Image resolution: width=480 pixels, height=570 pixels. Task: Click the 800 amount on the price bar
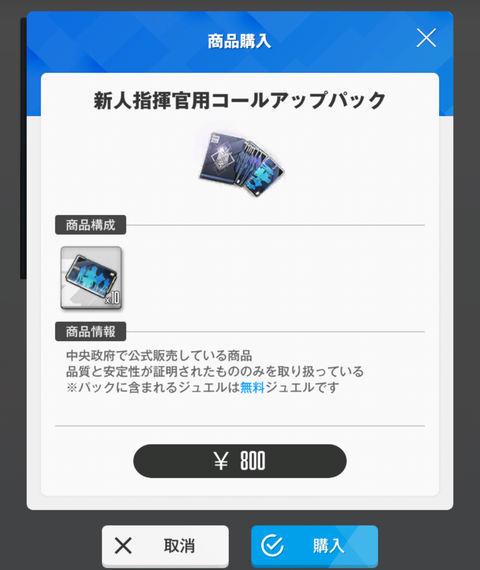point(253,461)
